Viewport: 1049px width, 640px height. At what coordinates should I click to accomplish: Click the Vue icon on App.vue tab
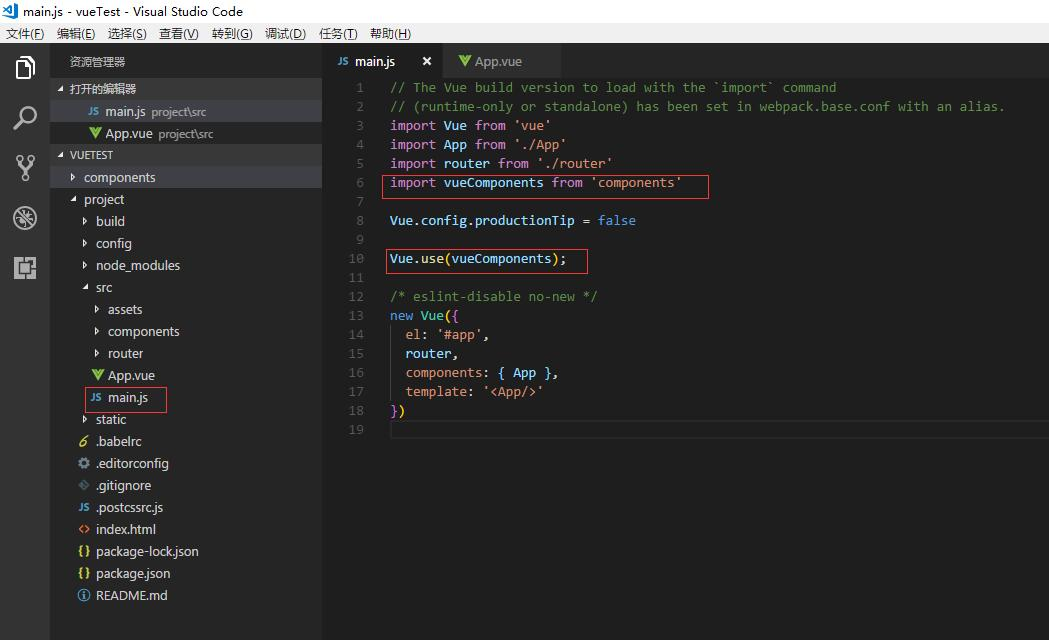click(x=465, y=60)
